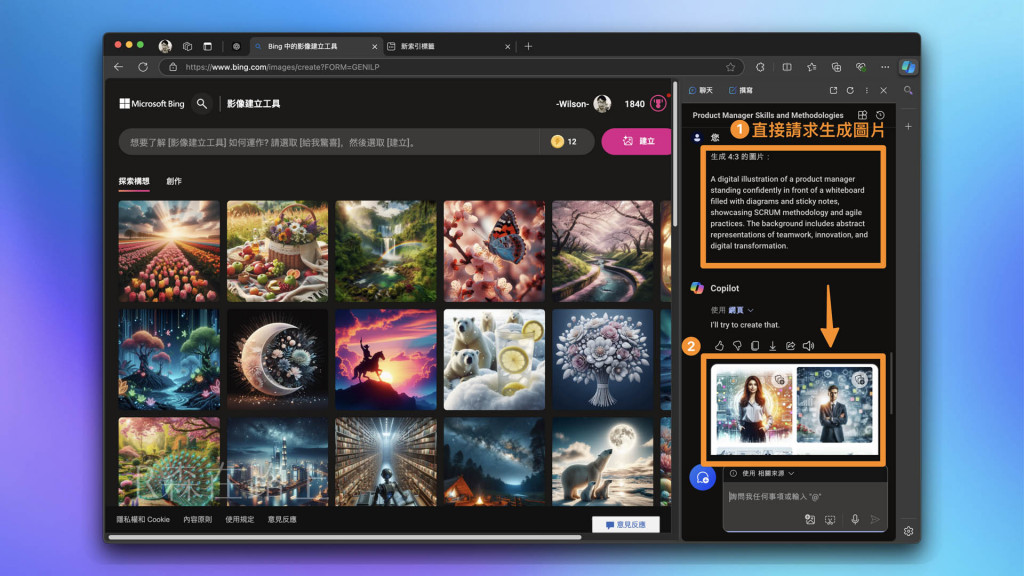This screenshot has width=1024, height=576.
Task: Add a screenshot to the Copilot prompt
Action: 830,520
